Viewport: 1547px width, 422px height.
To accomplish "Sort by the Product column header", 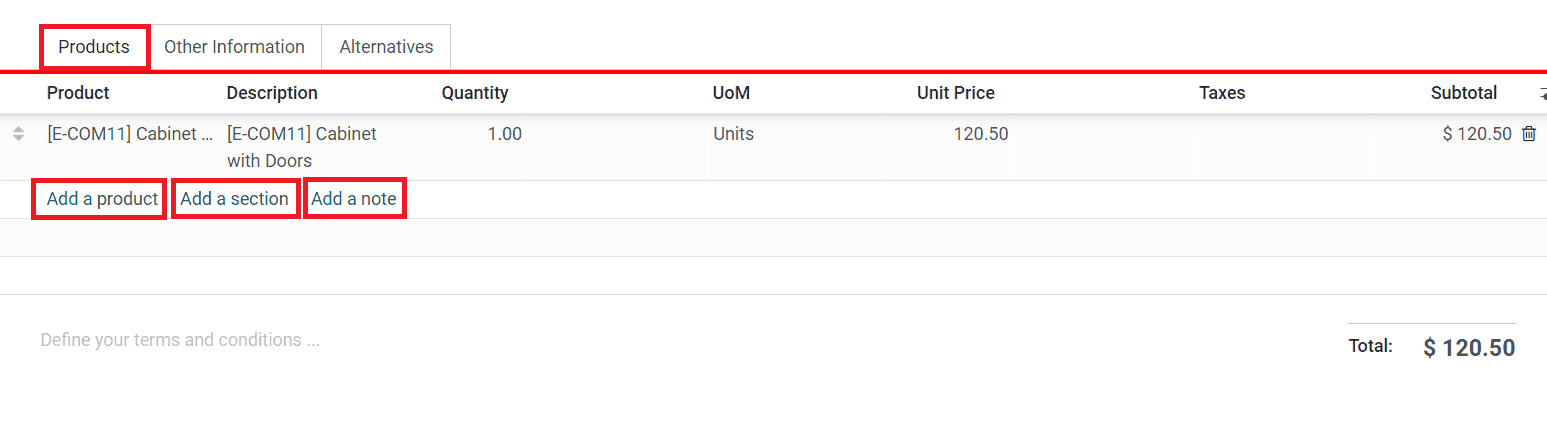I will coord(78,93).
